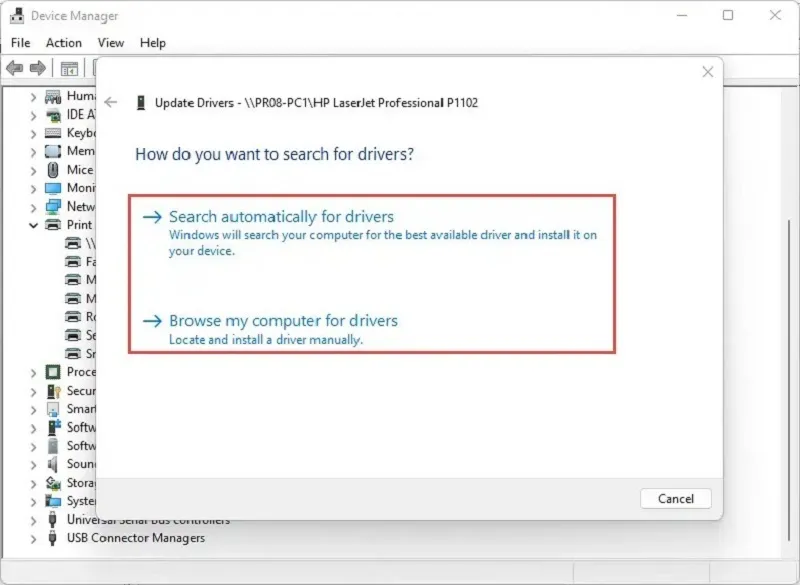
Task: Expand the Human Interface Devices node
Action: (33, 96)
